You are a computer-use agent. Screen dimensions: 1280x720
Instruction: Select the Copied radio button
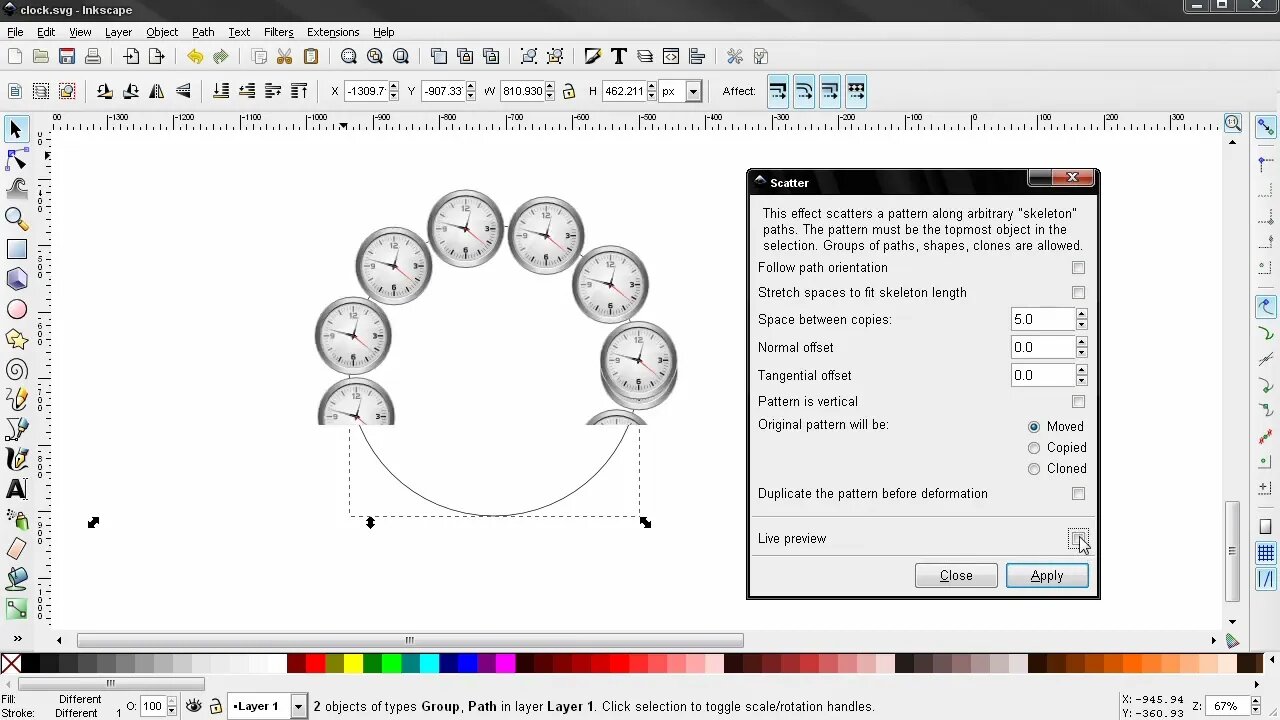pyautogui.click(x=1033, y=447)
